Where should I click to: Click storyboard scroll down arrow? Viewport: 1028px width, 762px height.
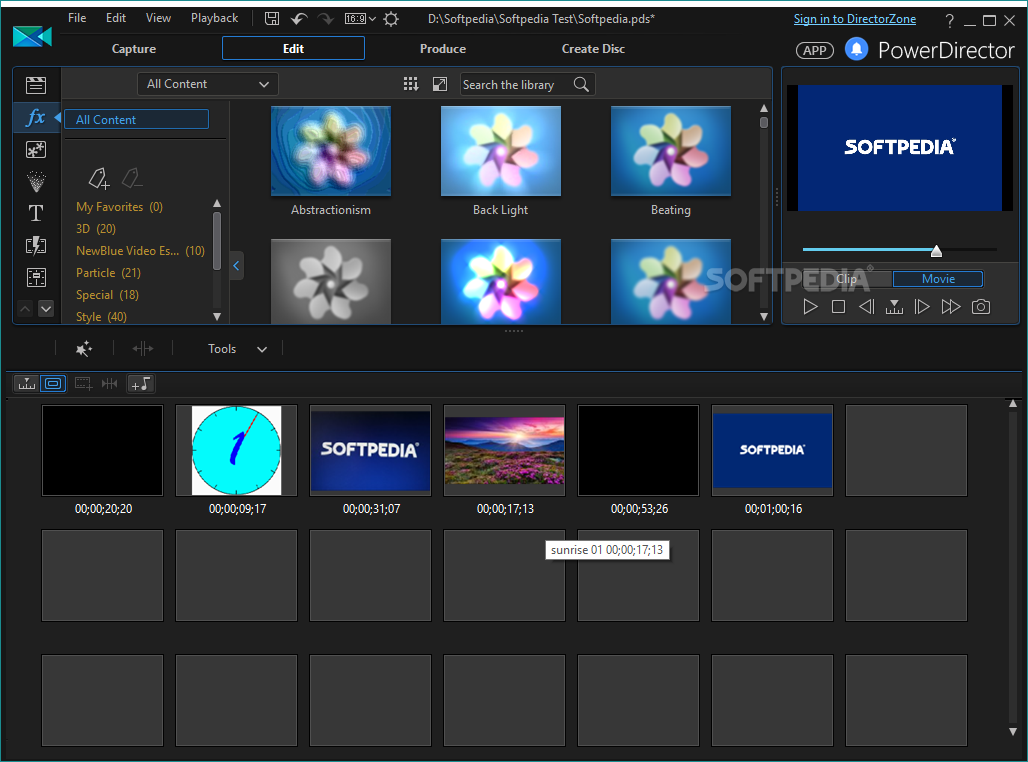(1013, 731)
